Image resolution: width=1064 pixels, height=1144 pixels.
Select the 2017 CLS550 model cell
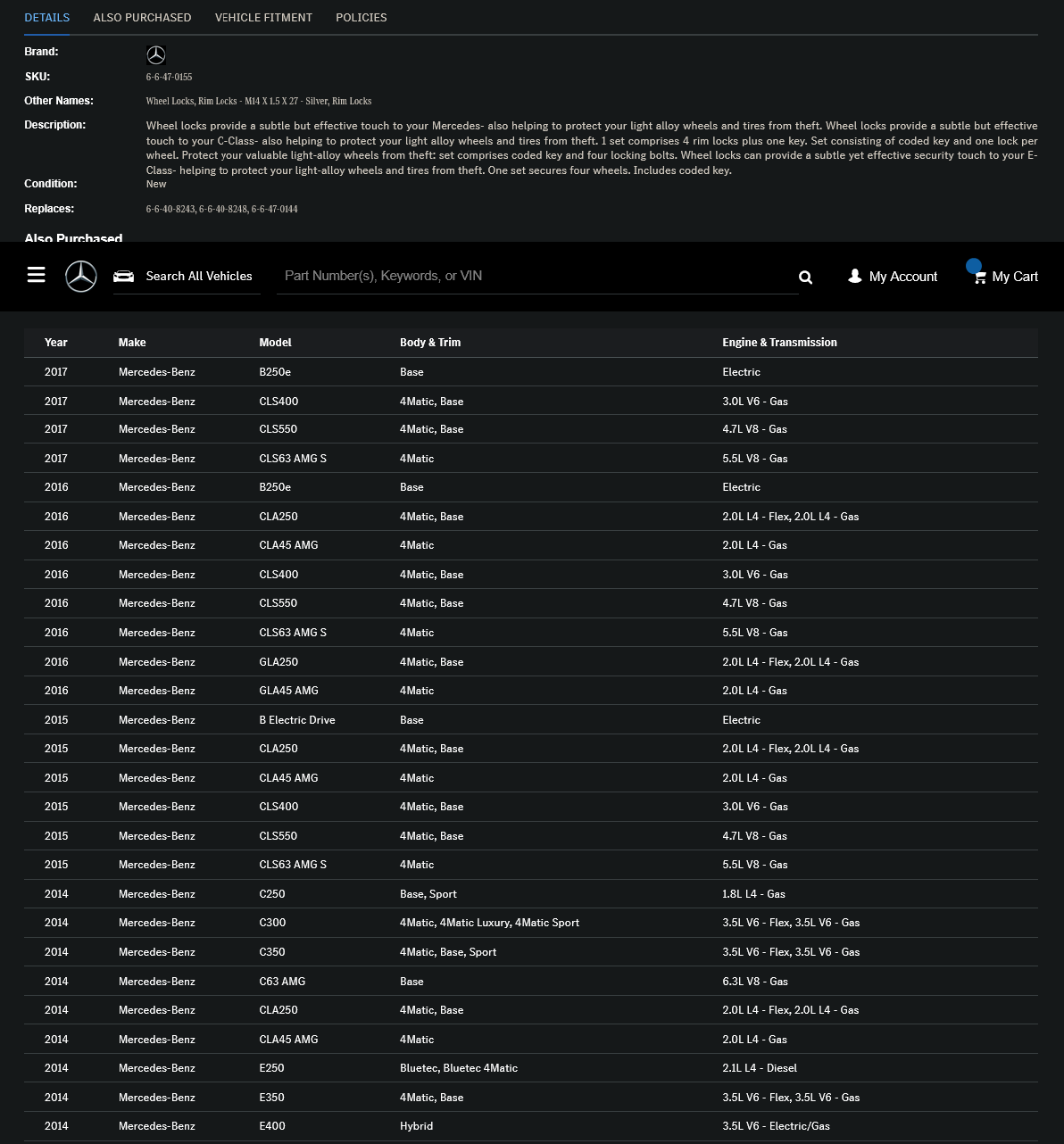click(x=278, y=429)
